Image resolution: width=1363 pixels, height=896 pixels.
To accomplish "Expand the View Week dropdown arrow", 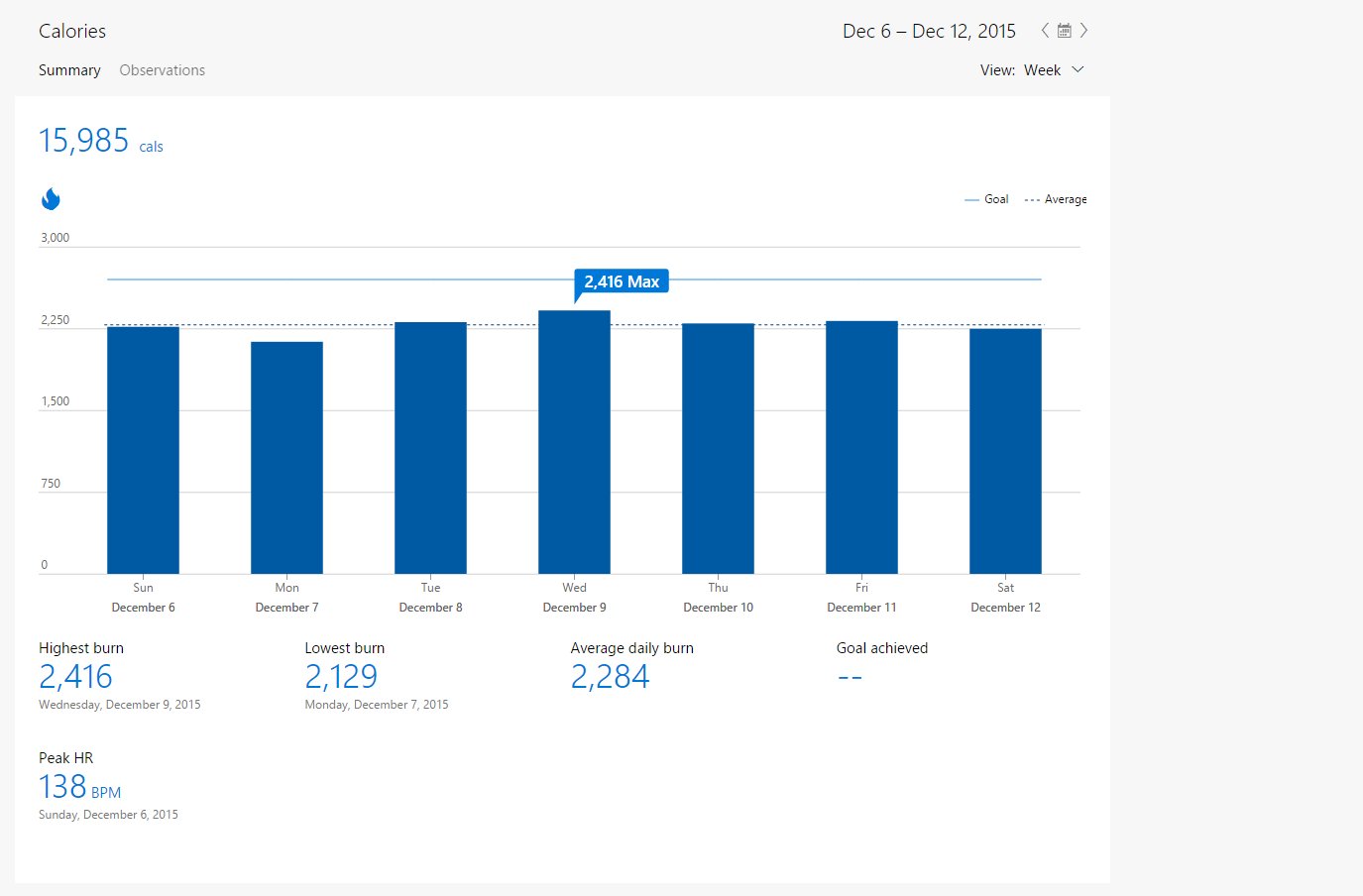I will pos(1079,69).
